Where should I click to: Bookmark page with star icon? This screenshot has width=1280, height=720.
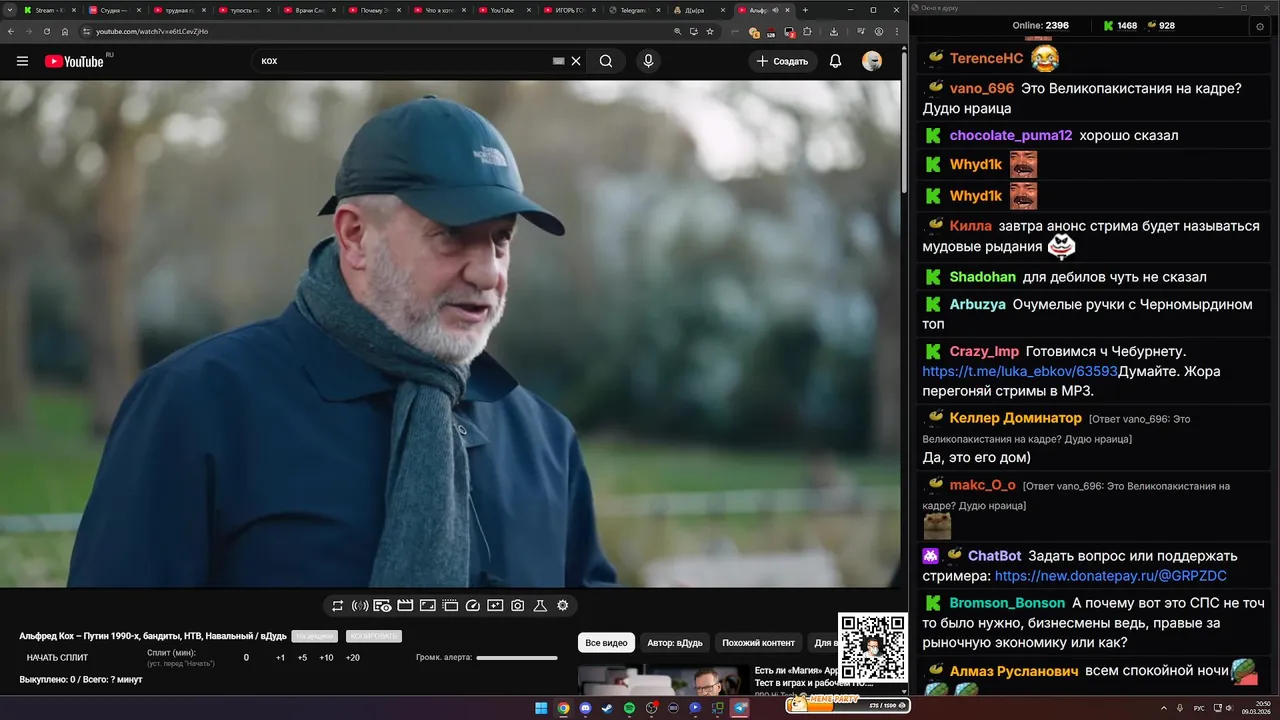pyautogui.click(x=710, y=31)
